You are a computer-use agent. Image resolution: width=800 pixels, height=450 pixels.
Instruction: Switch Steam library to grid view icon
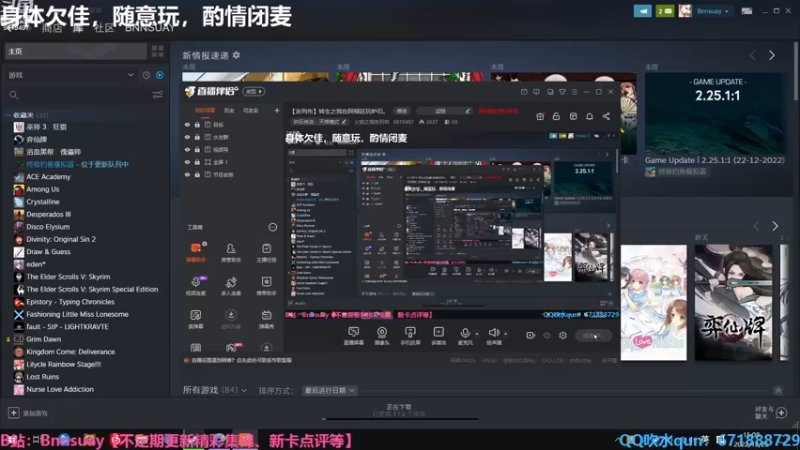tap(158, 51)
